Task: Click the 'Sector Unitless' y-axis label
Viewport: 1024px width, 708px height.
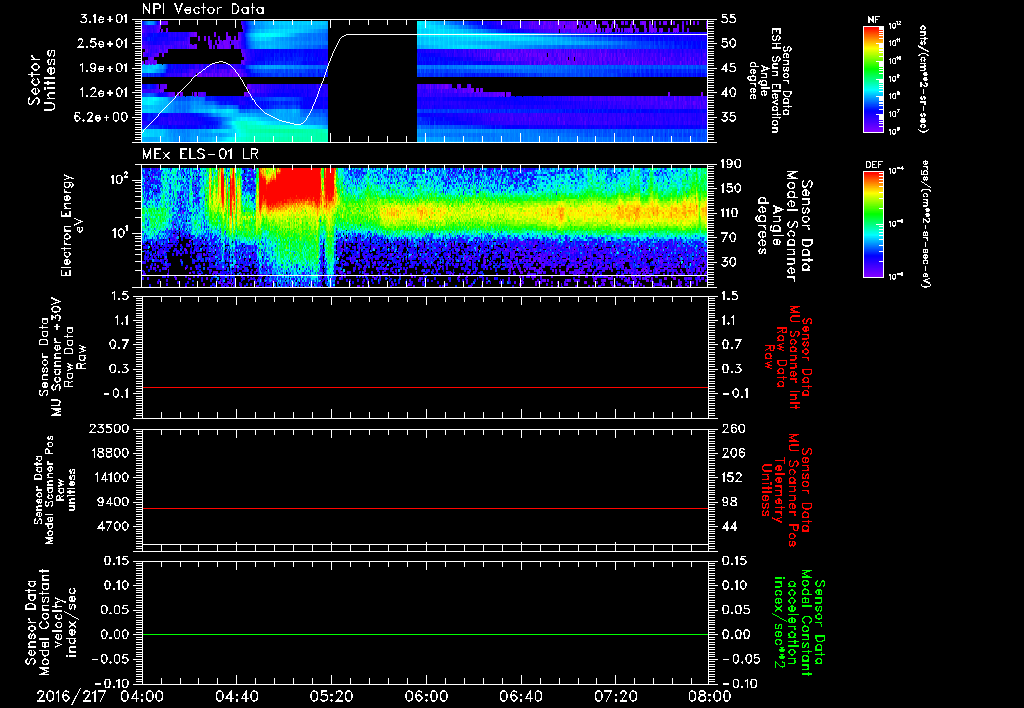Action: coord(42,80)
